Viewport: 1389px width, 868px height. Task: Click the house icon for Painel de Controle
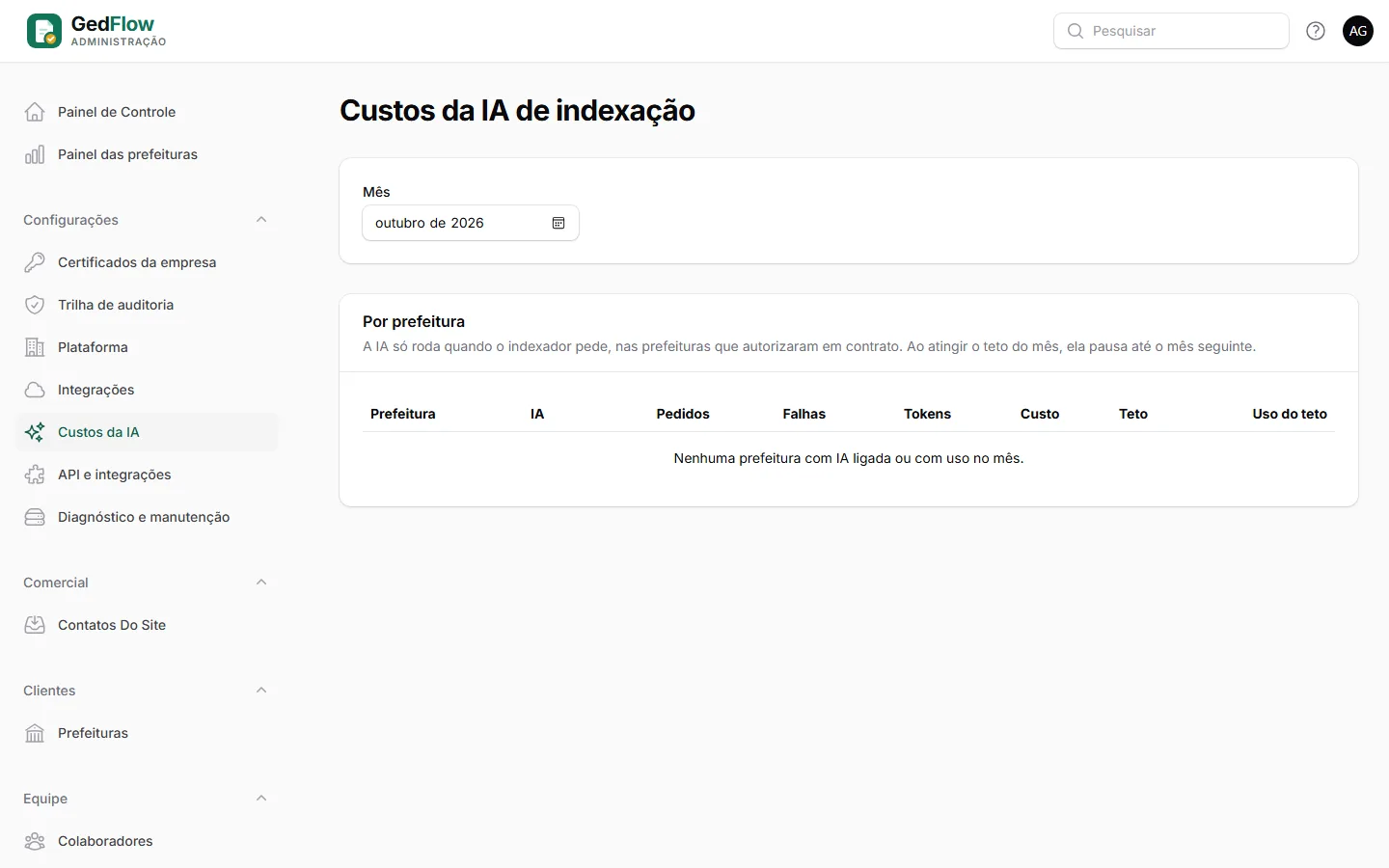click(x=35, y=112)
